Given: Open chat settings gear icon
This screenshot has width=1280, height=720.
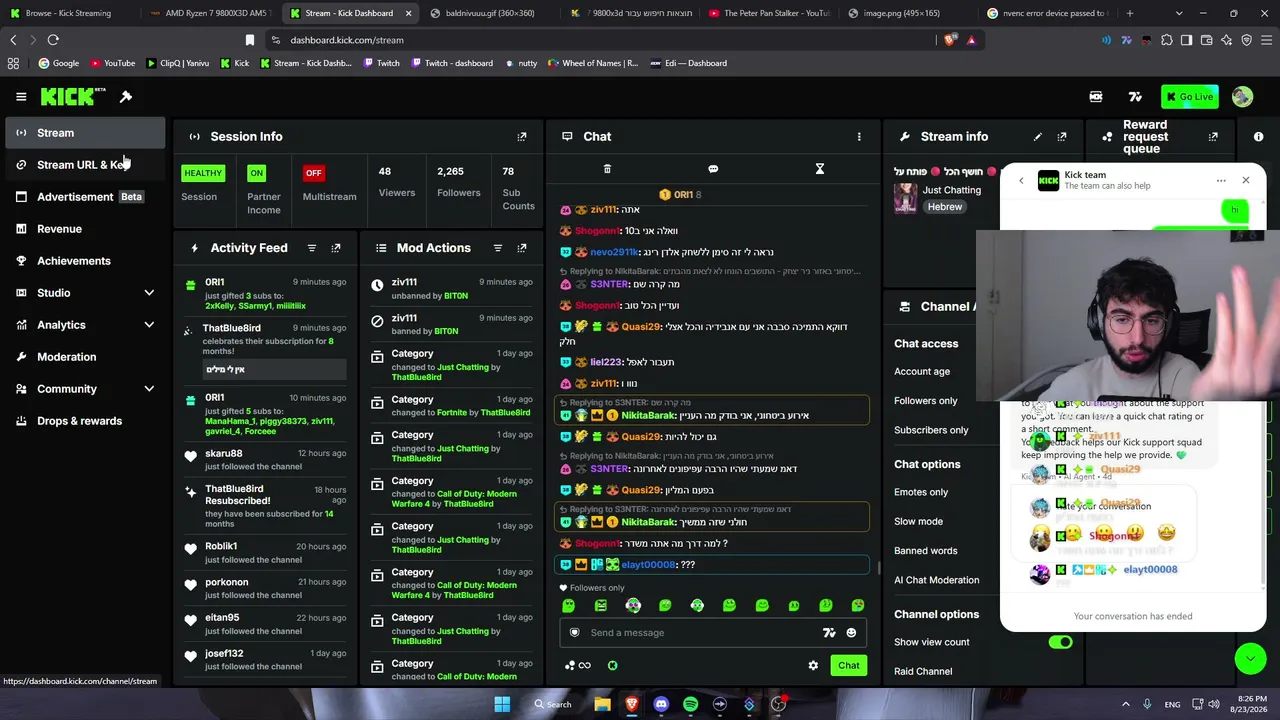Looking at the screenshot, I should [x=813, y=666].
